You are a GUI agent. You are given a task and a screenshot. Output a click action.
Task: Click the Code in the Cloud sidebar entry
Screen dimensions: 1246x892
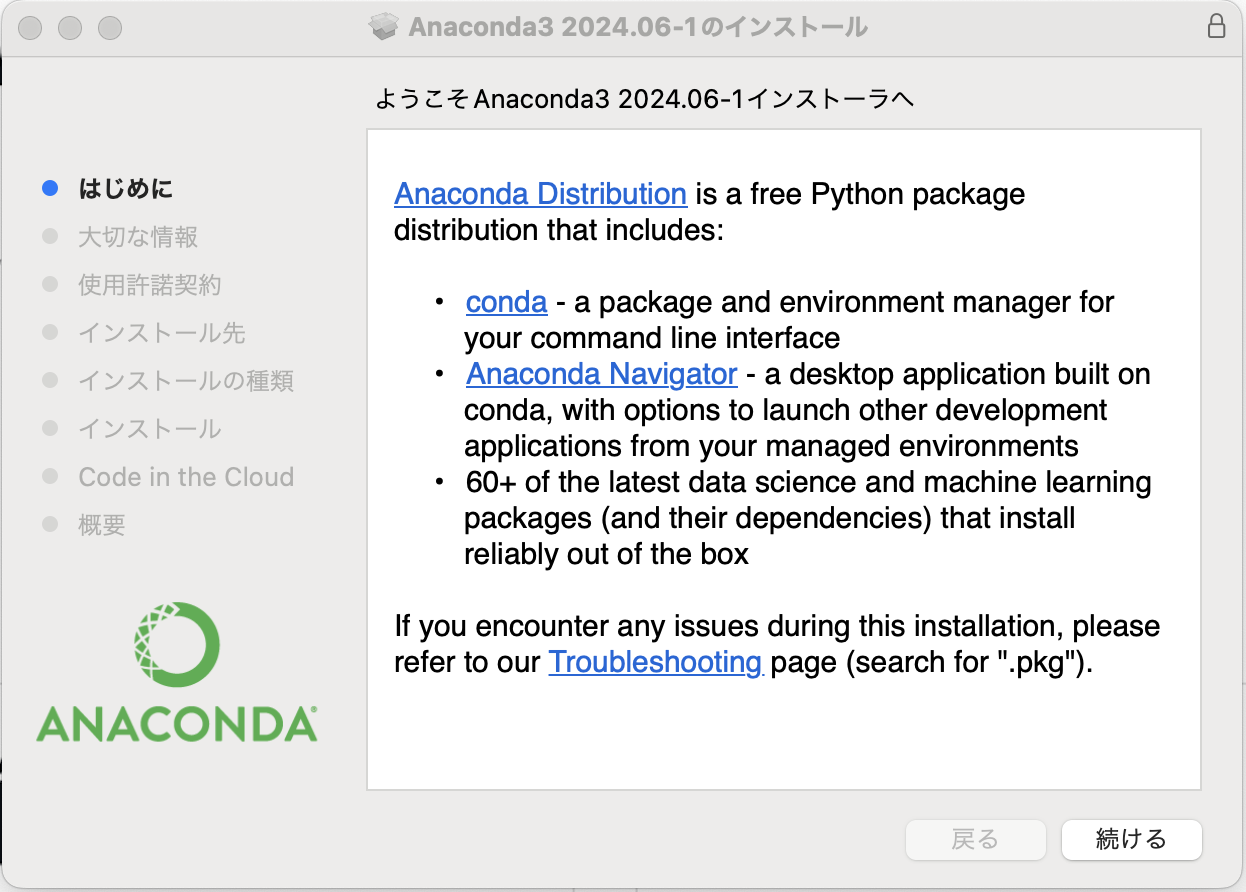pyautogui.click(x=186, y=476)
